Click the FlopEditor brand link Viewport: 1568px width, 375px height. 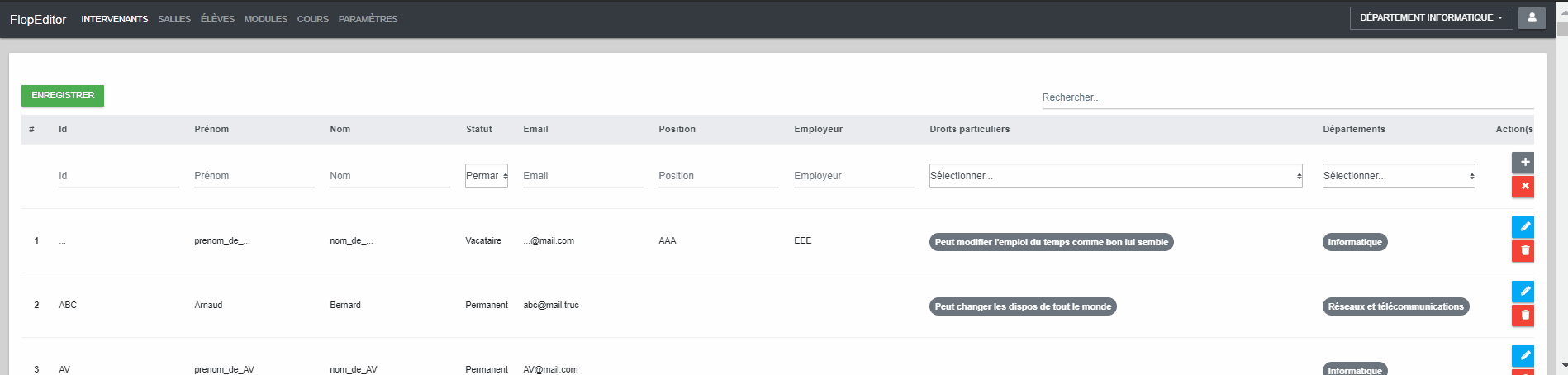pyautogui.click(x=38, y=20)
